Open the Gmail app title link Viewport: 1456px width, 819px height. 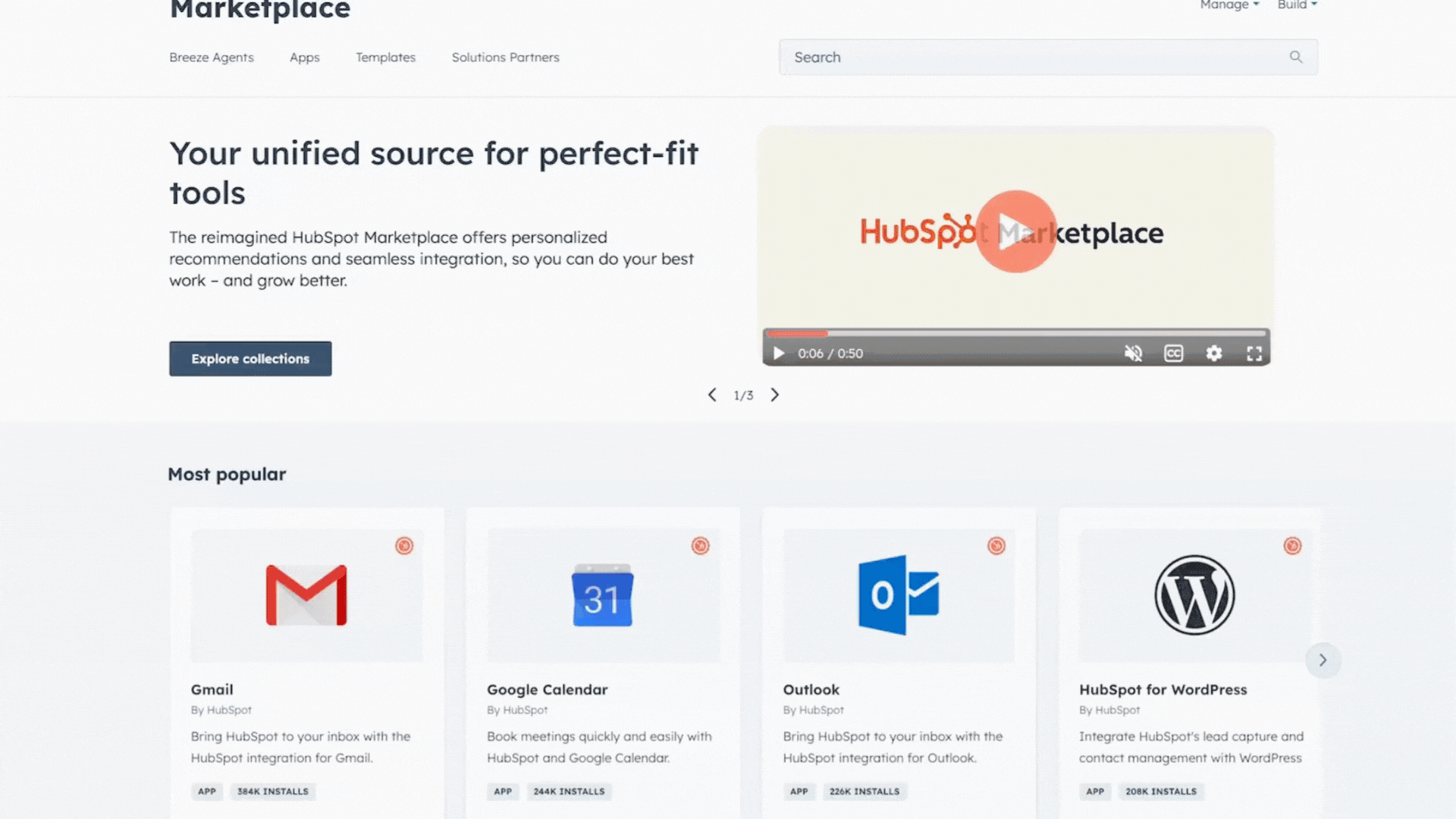pyautogui.click(x=212, y=690)
